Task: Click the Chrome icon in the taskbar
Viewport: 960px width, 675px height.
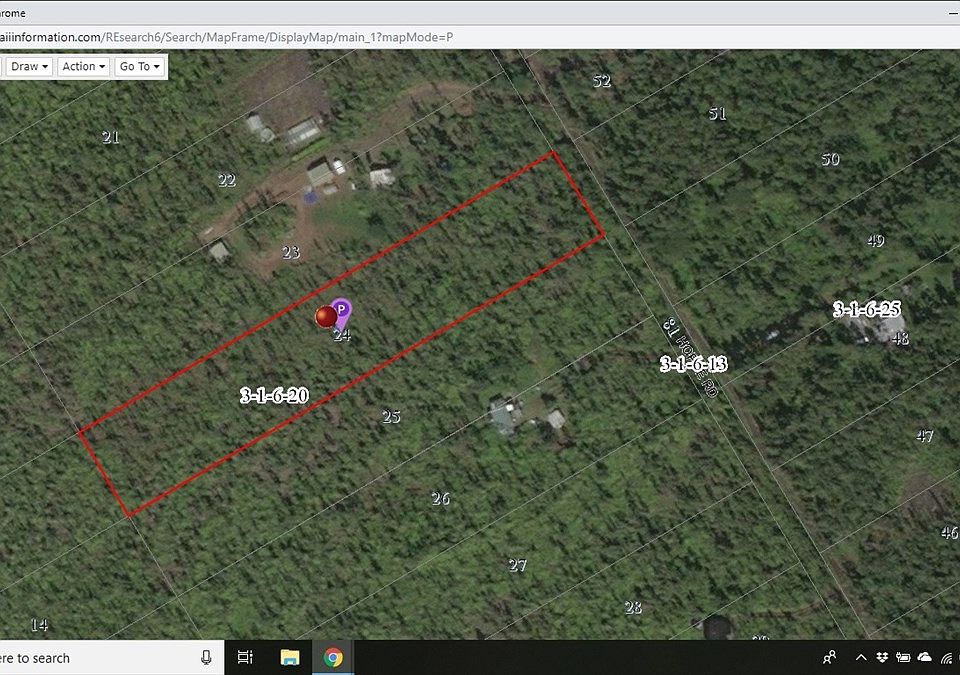Action: click(x=334, y=658)
